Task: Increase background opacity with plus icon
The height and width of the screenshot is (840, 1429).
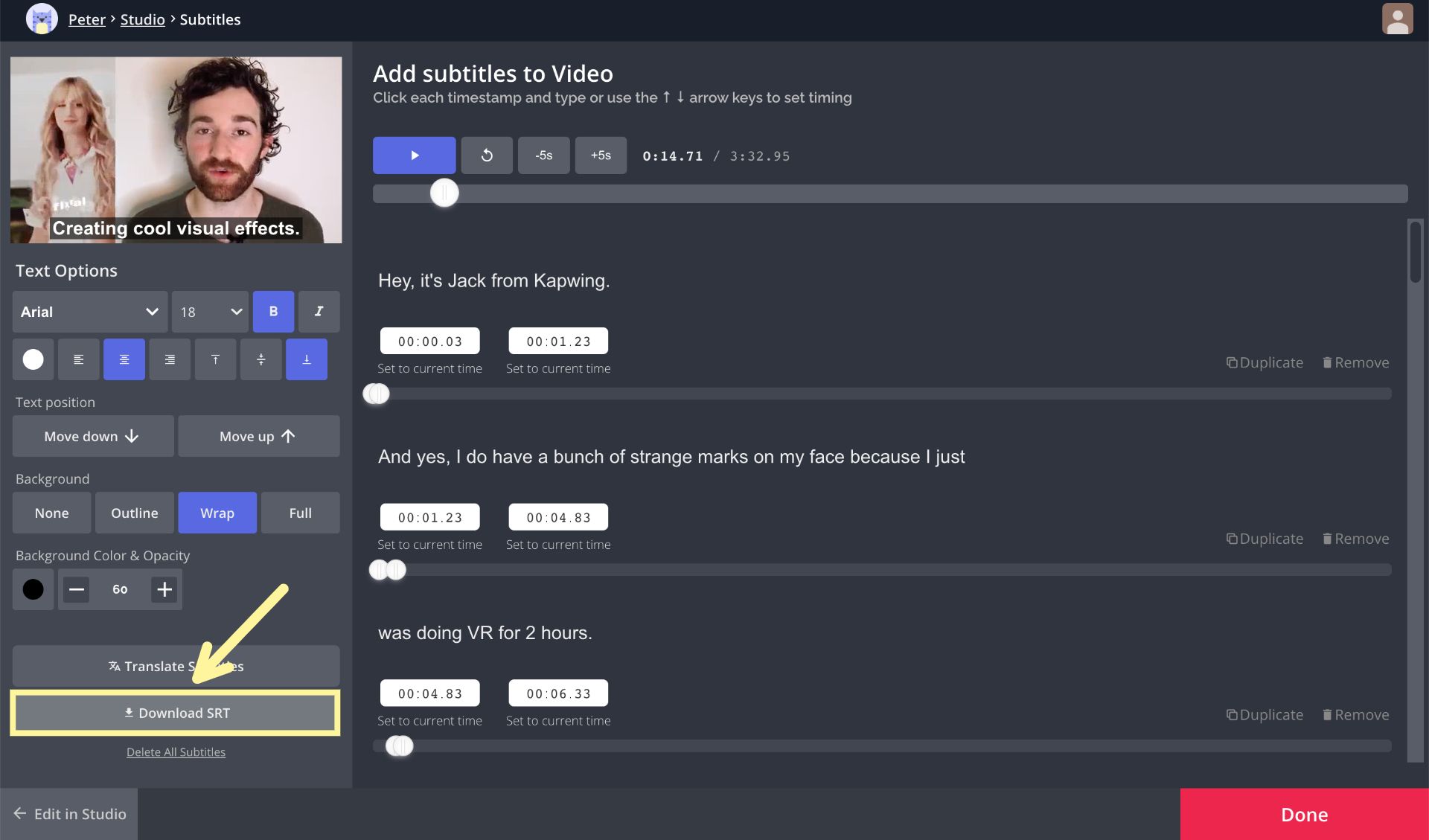Action: tap(164, 589)
